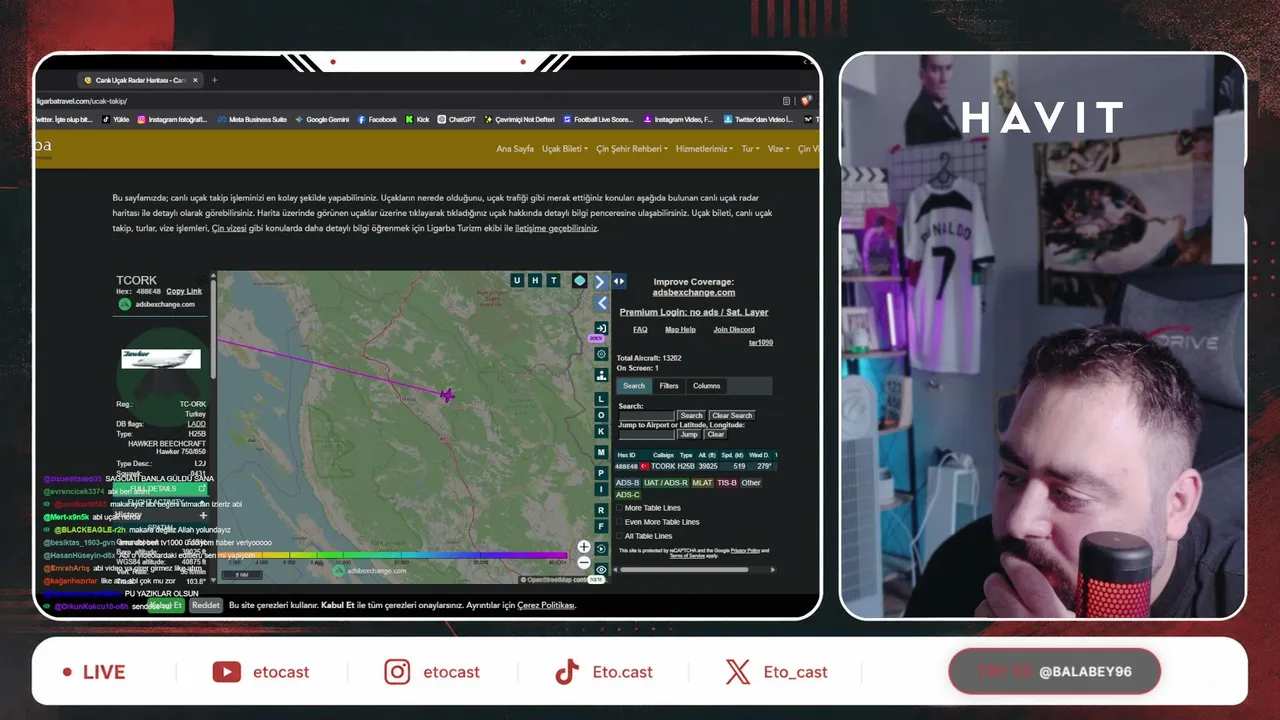Toggle the L map button
Viewport: 1280px width, 720px height.
[x=601, y=399]
